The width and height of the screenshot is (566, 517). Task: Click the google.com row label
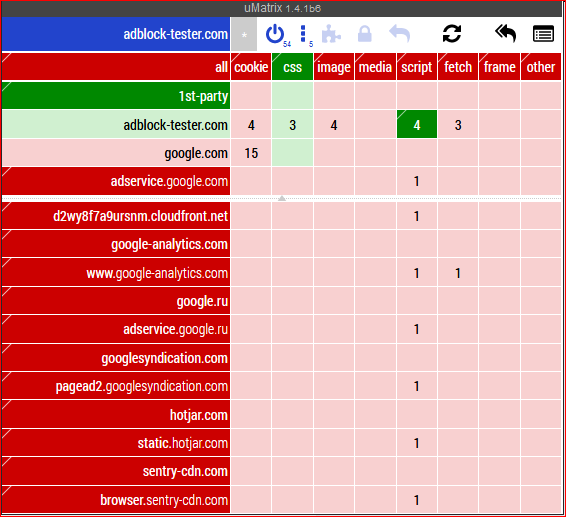116,153
